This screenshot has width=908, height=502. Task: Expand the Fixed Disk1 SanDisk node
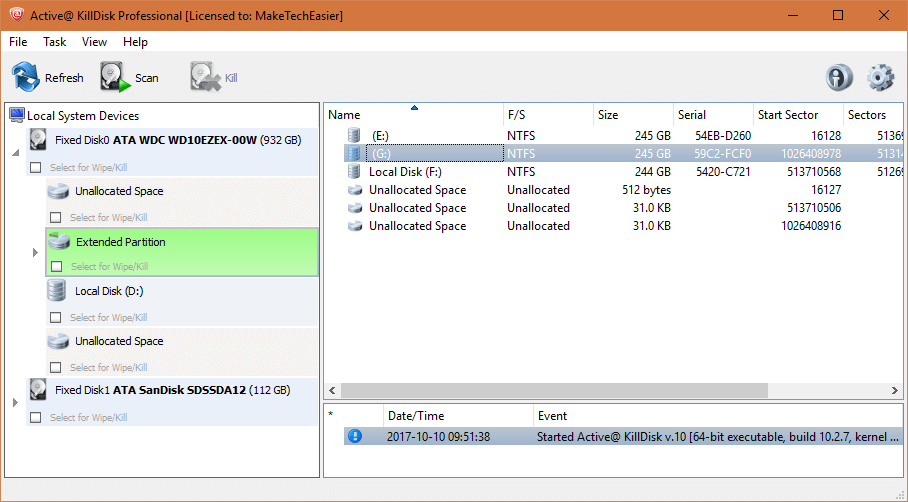click(15, 402)
